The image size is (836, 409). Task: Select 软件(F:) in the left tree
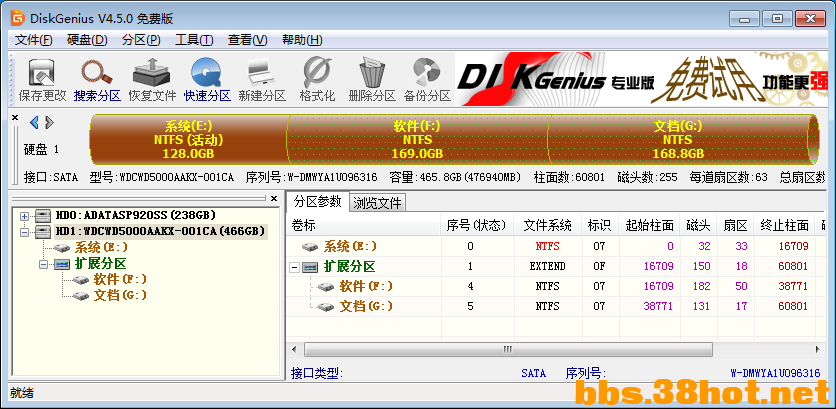pos(119,279)
